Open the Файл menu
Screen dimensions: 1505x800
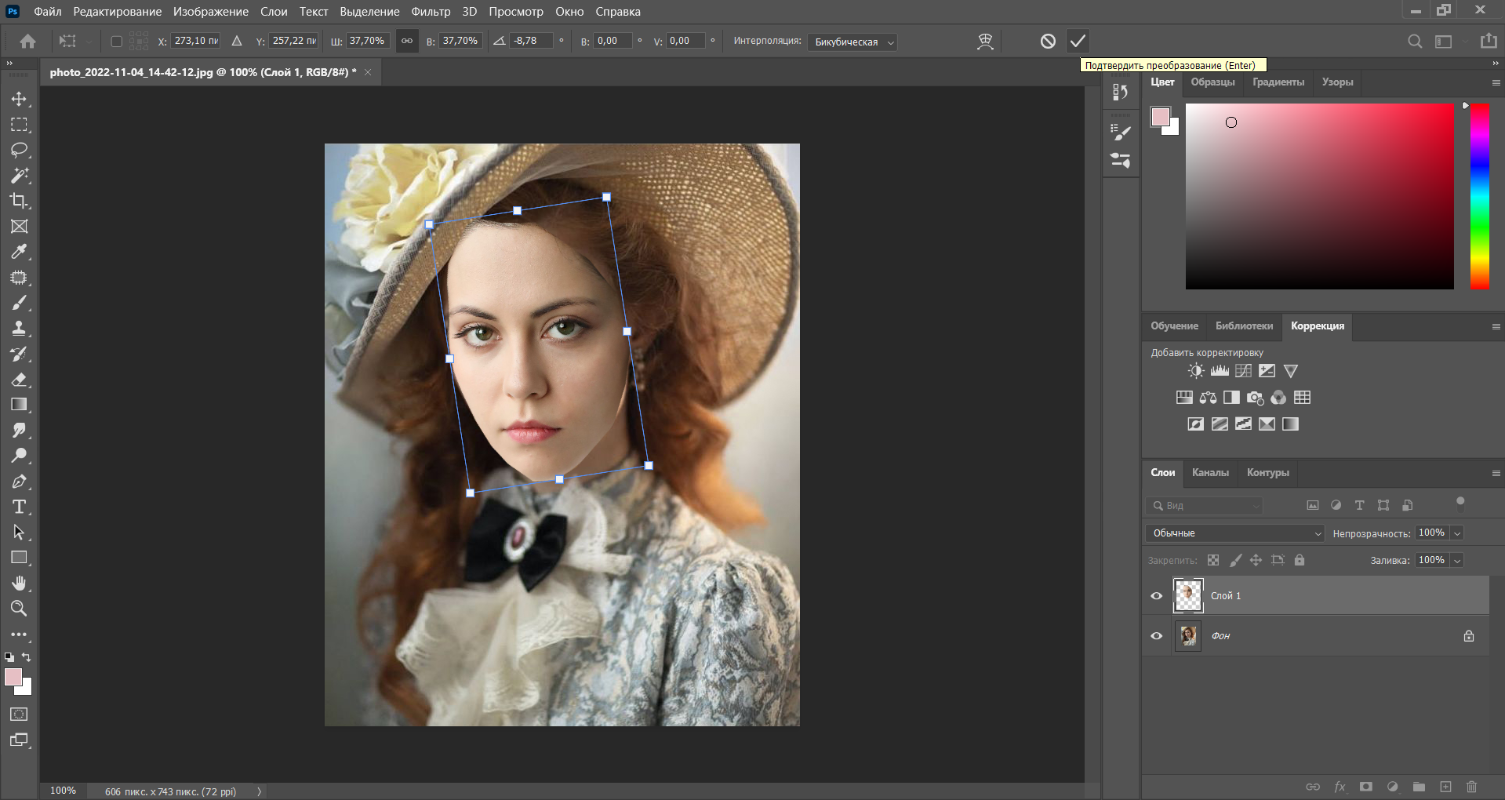(46, 12)
